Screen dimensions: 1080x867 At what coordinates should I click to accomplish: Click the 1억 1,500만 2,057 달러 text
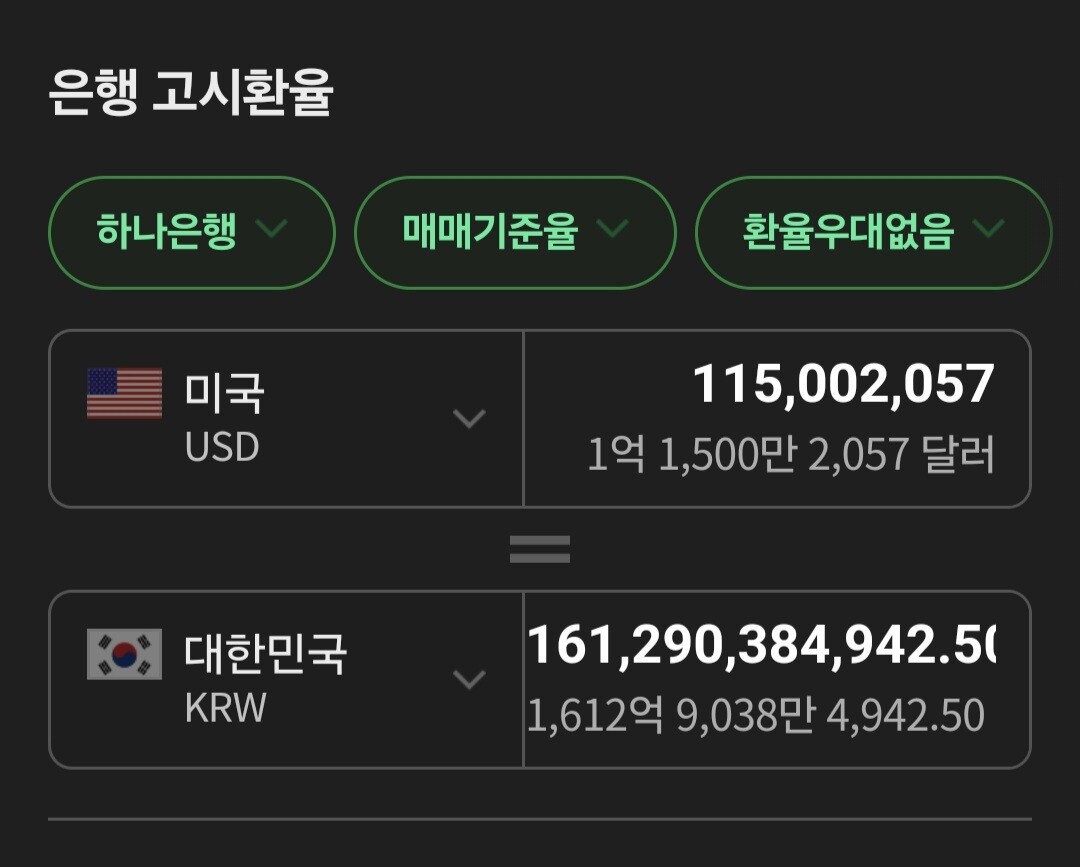point(790,455)
